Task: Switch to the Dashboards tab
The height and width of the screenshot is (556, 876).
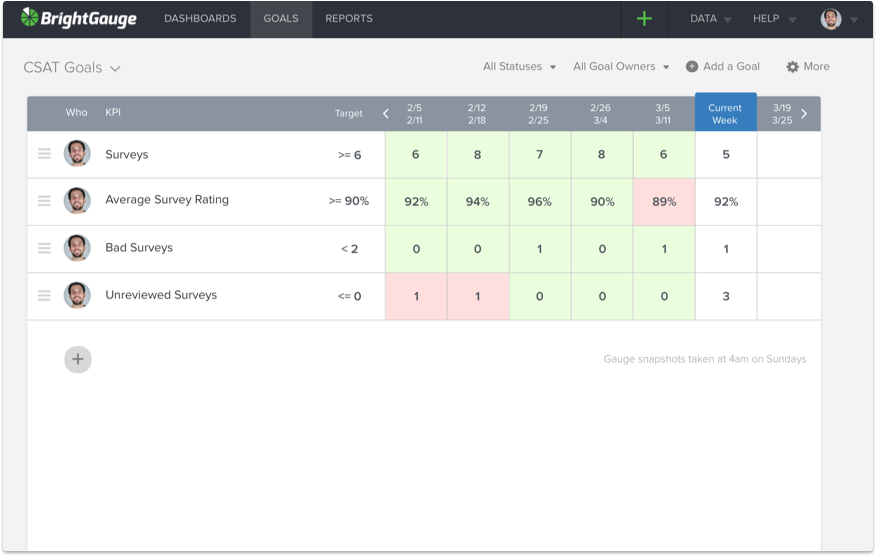Action: tap(200, 19)
